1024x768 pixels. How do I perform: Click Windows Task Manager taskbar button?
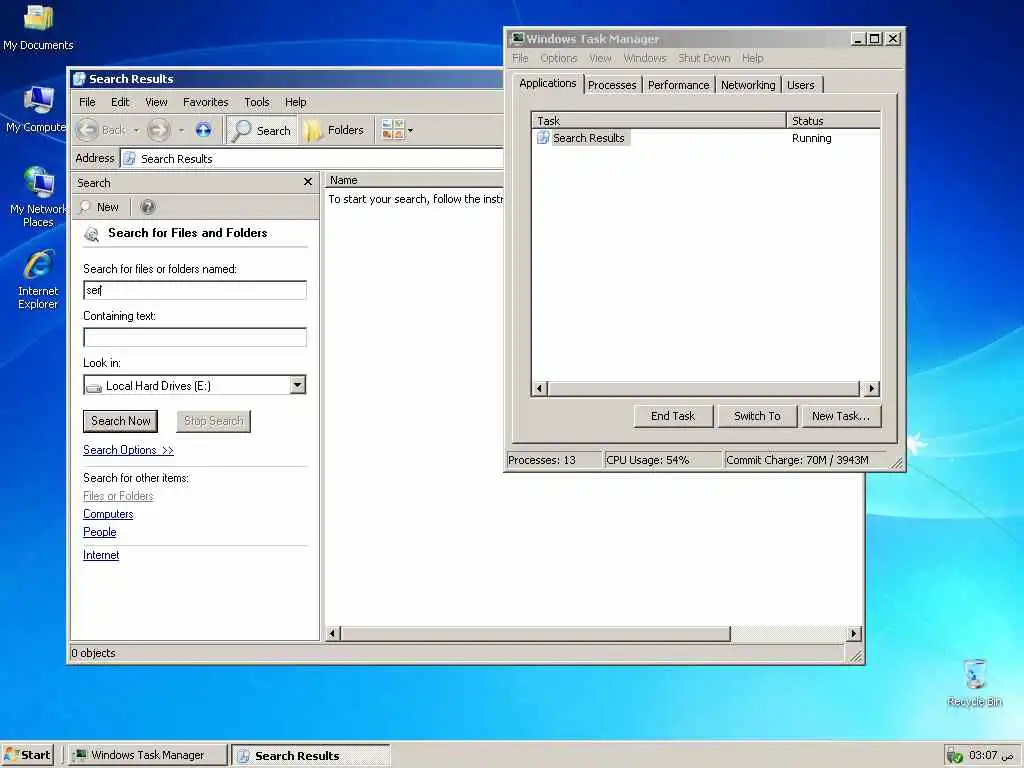(x=148, y=755)
